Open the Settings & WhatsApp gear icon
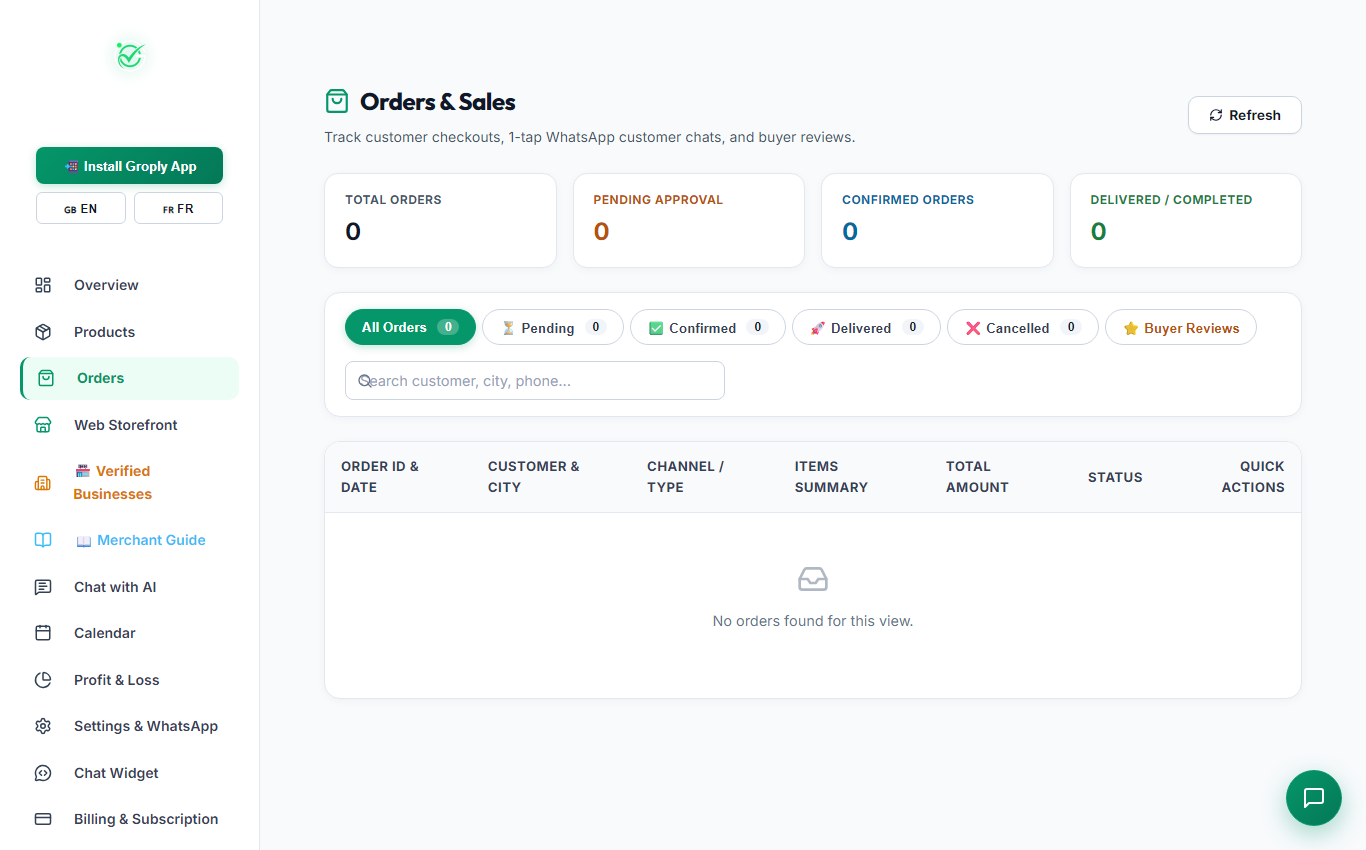Image resolution: width=1366 pixels, height=850 pixels. pyautogui.click(x=43, y=726)
